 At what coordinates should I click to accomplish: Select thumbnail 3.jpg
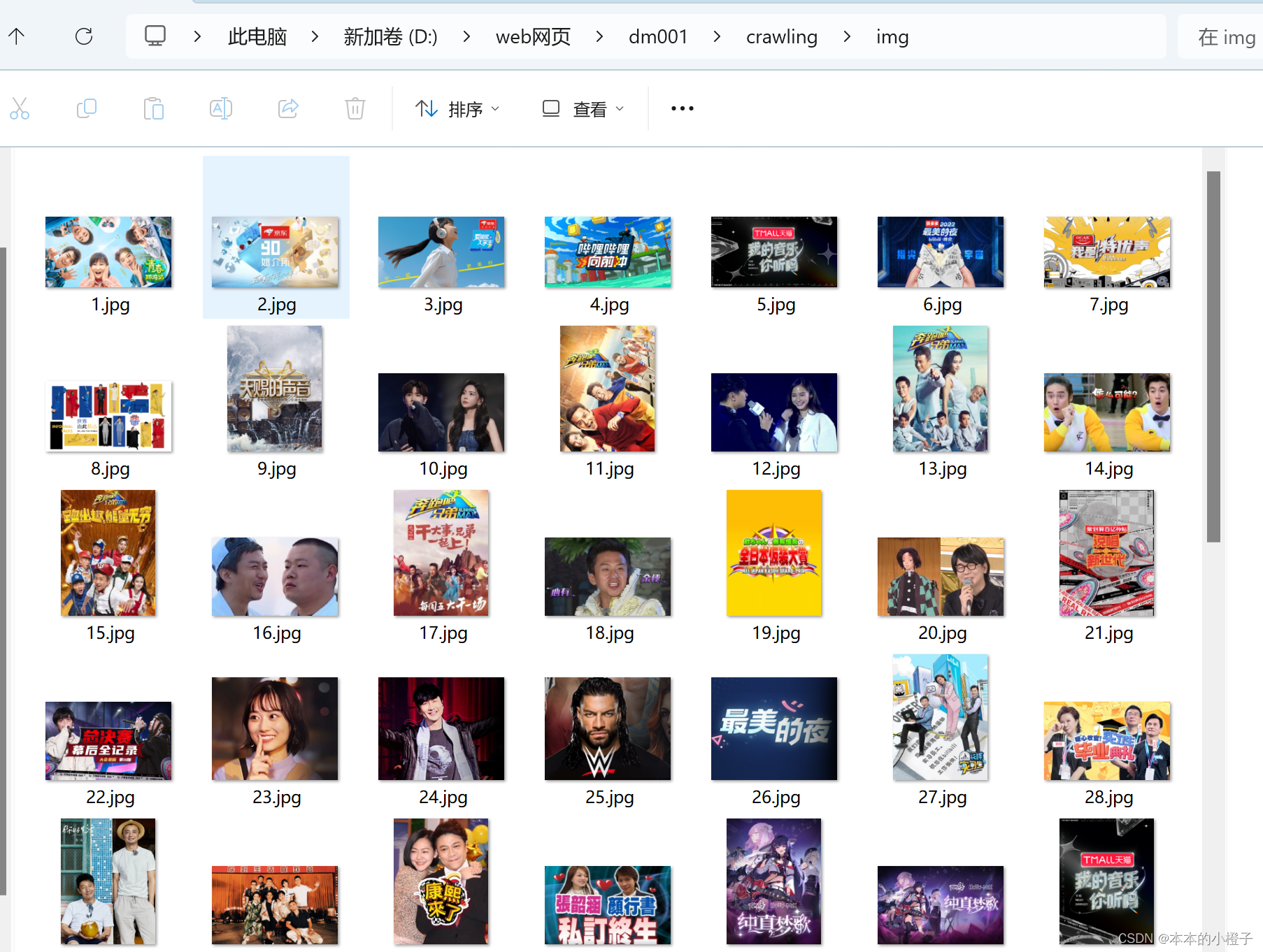click(x=441, y=252)
